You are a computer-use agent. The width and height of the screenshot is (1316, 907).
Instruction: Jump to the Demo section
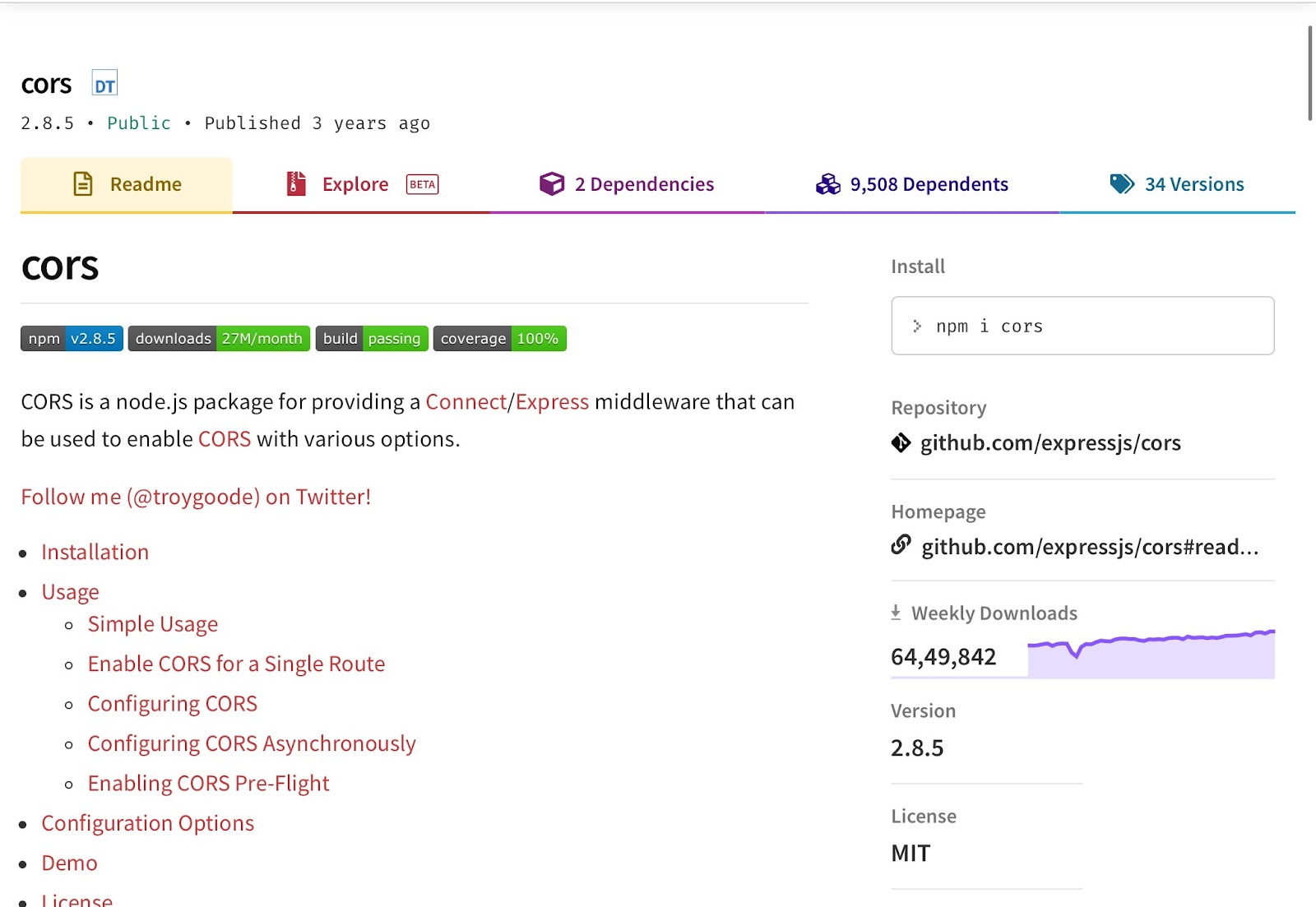pyautogui.click(x=70, y=863)
